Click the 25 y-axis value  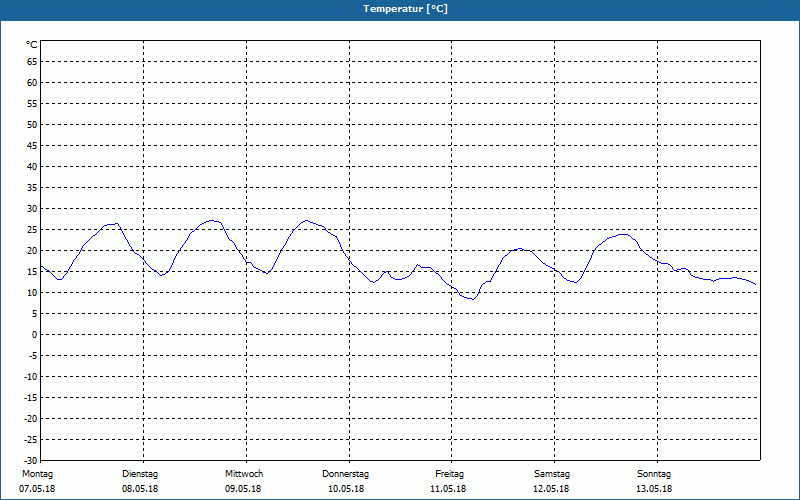pyautogui.click(x=32, y=230)
